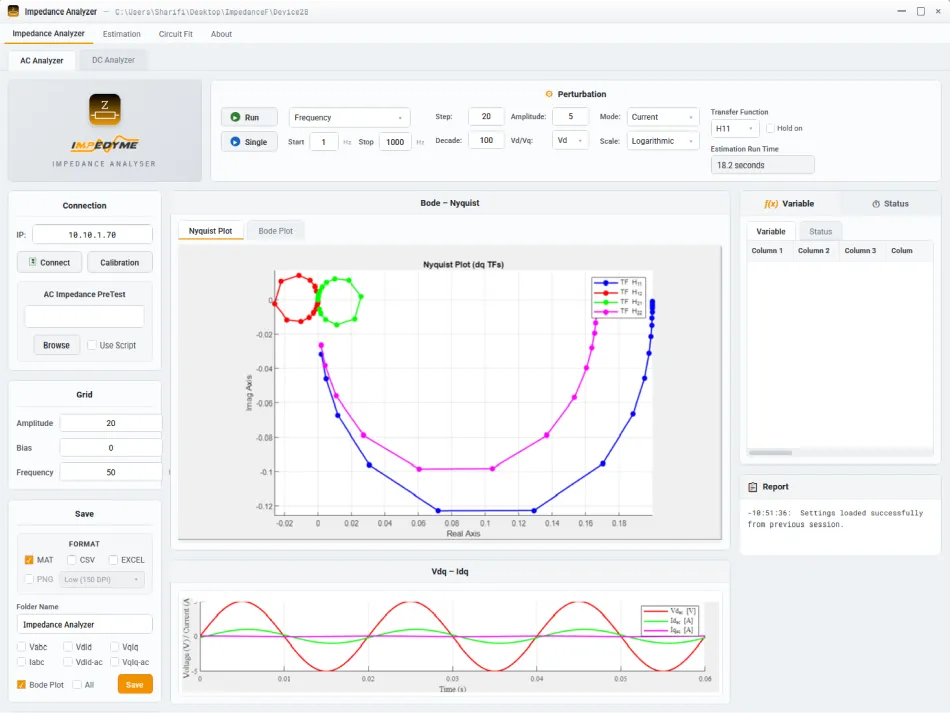This screenshot has height=713, width=950.
Task: Switch to the Bode Plot tab
Action: (x=275, y=231)
